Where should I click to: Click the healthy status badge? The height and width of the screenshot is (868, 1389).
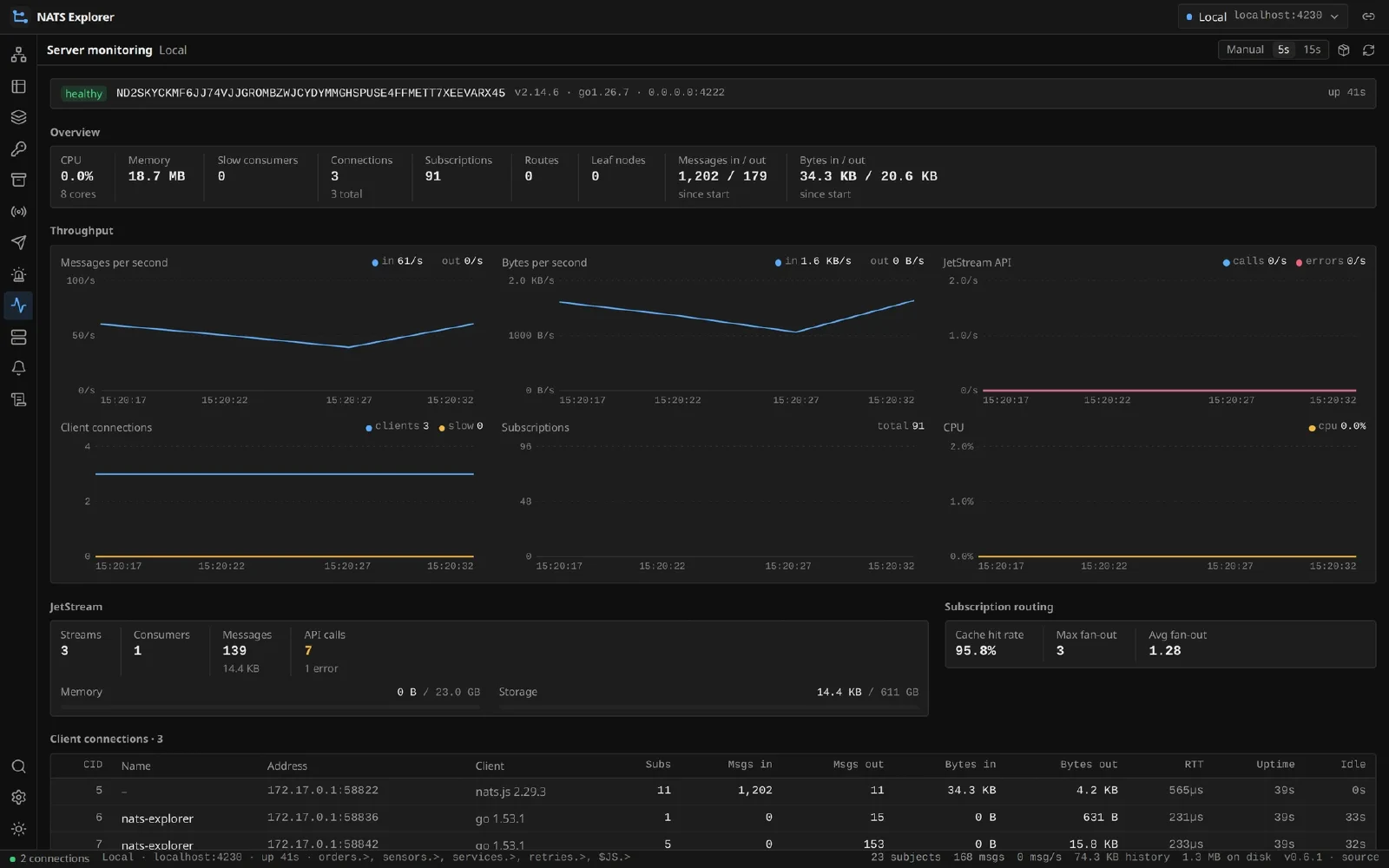tap(84, 94)
